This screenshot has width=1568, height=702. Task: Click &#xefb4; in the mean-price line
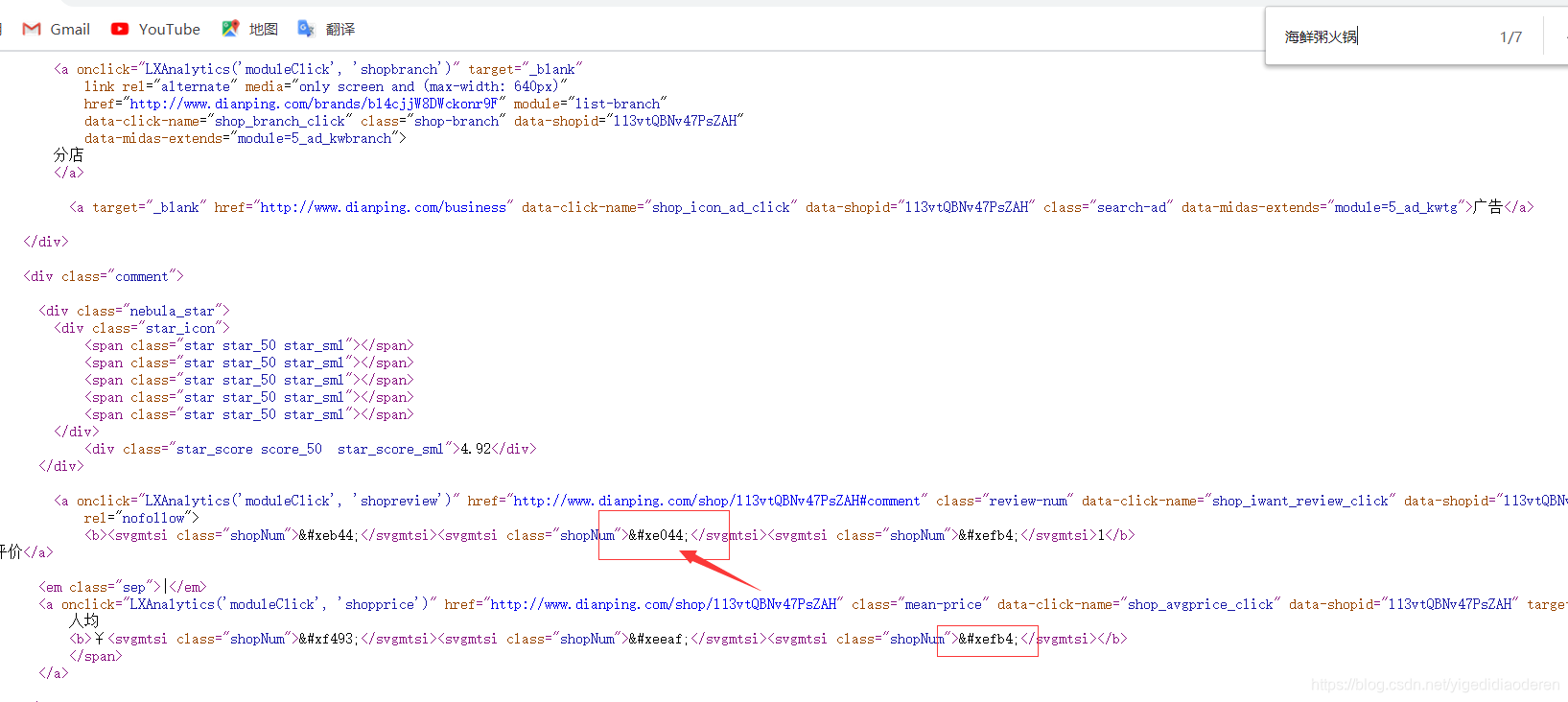987,639
